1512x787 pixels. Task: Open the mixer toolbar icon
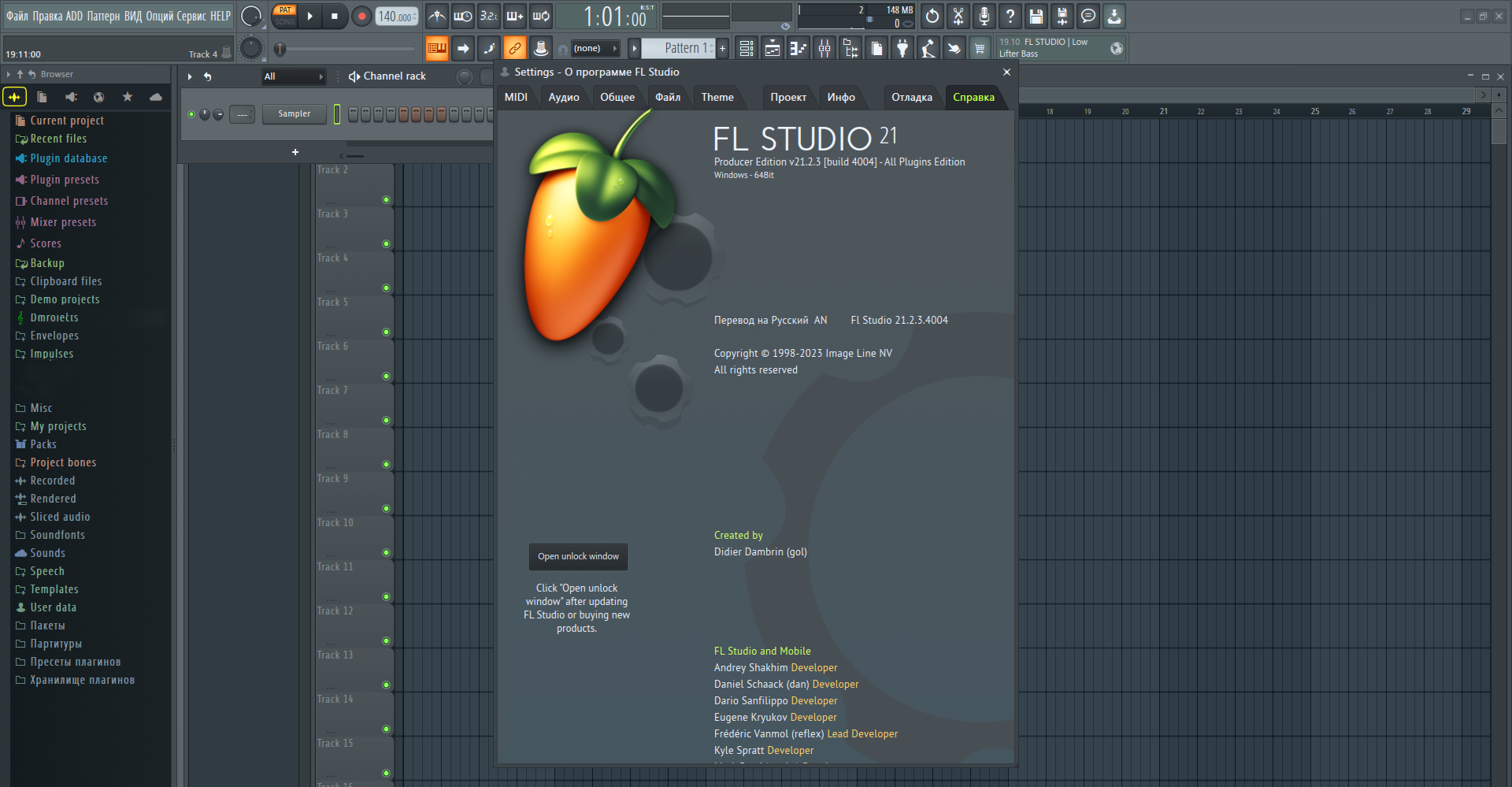[825, 48]
